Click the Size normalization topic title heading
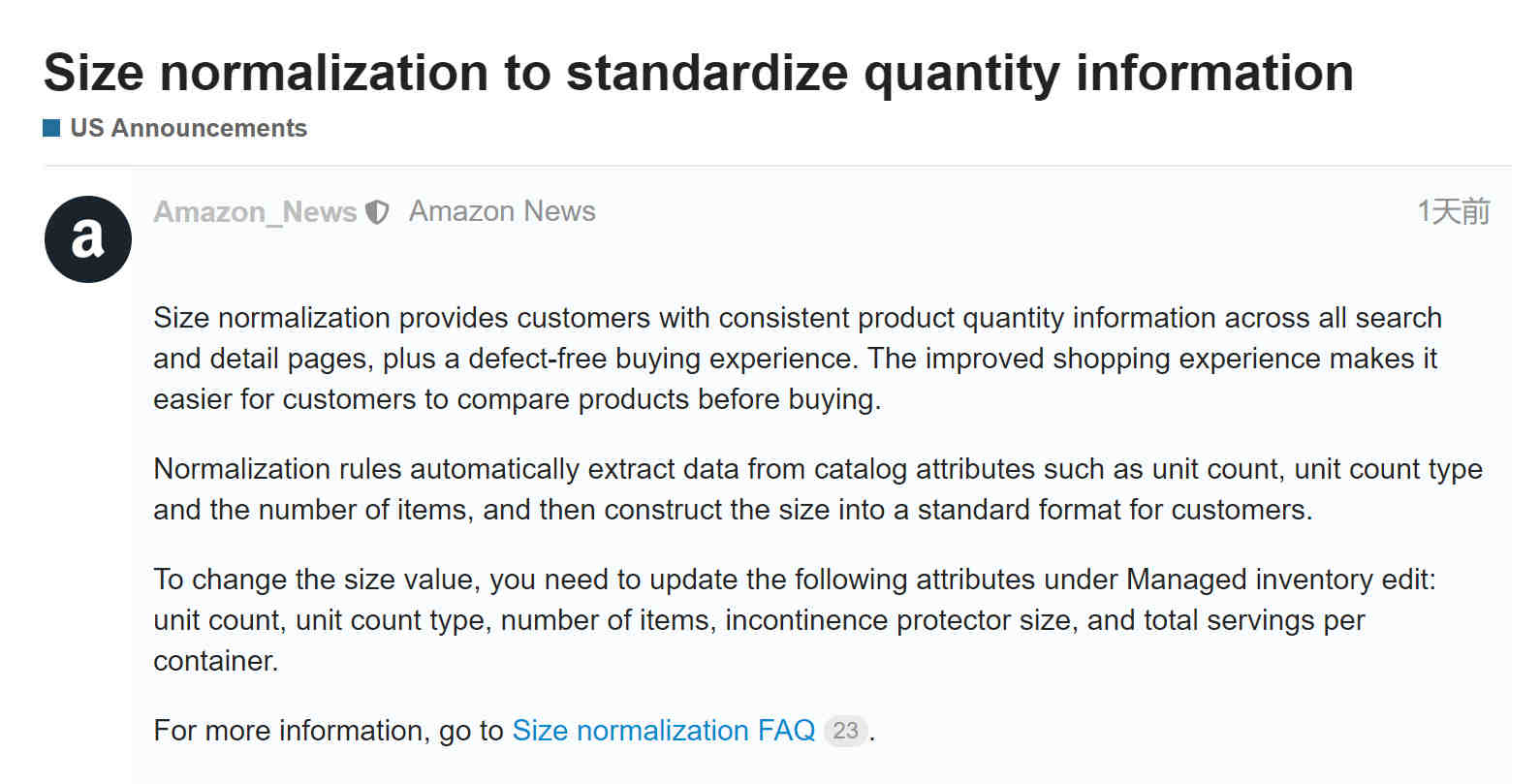The image size is (1540, 784). coord(699,73)
